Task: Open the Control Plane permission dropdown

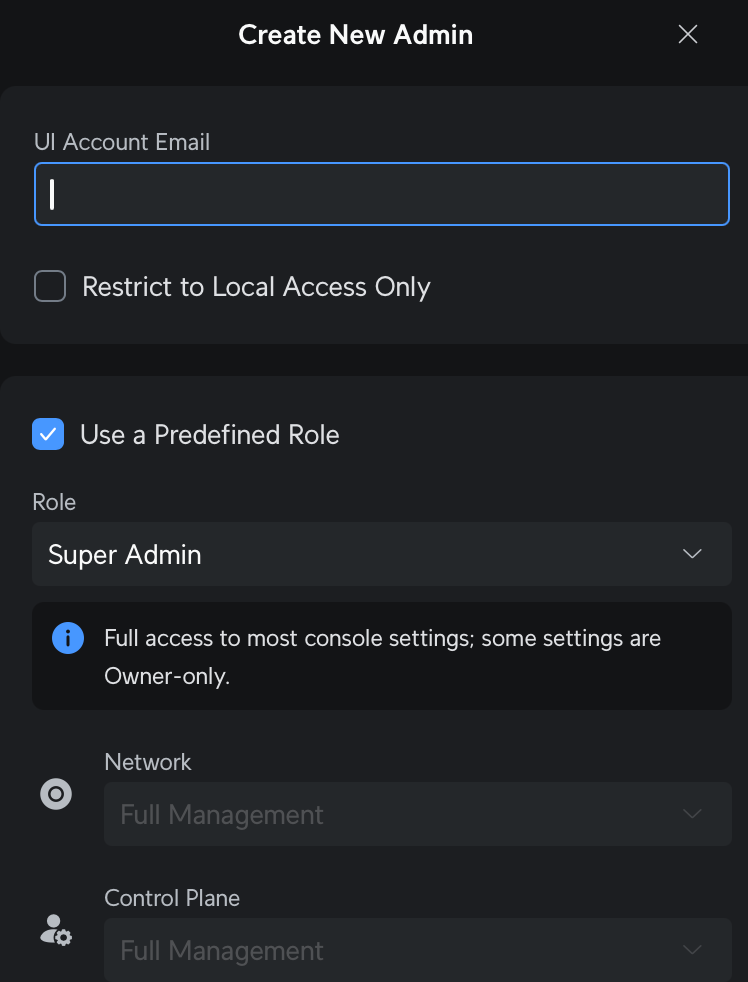Action: coord(400,950)
